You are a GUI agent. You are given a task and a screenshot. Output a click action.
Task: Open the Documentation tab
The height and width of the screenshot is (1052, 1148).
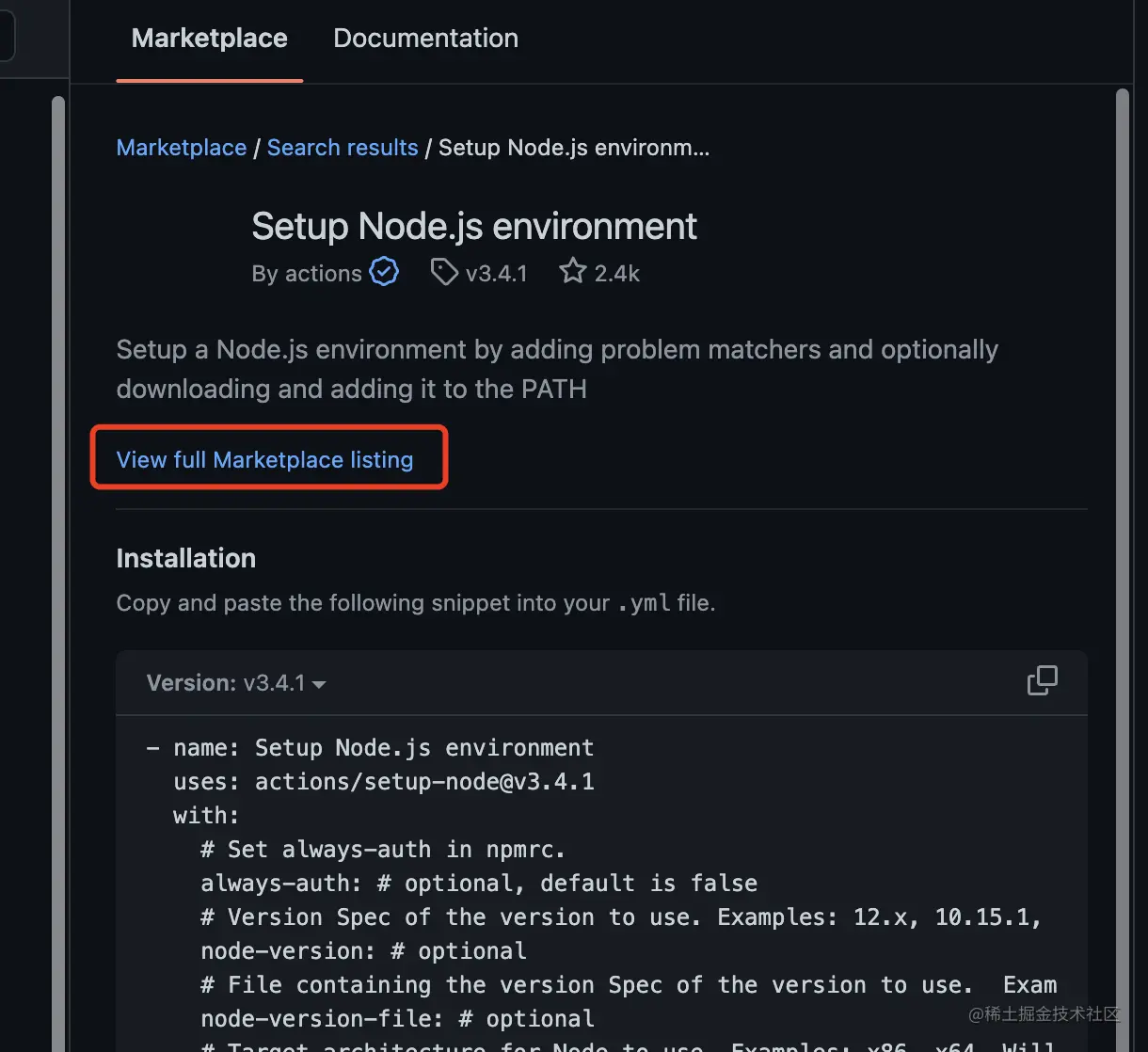pos(425,39)
